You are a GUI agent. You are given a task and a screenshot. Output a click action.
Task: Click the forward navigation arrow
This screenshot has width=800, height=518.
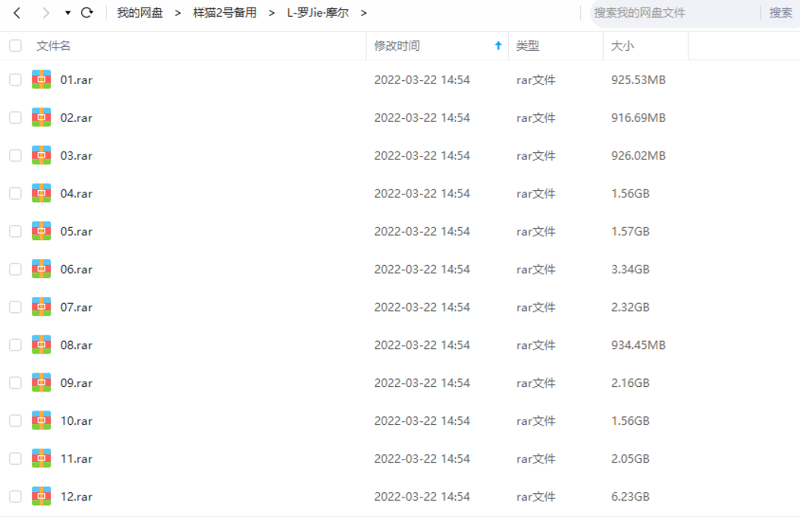pos(46,13)
